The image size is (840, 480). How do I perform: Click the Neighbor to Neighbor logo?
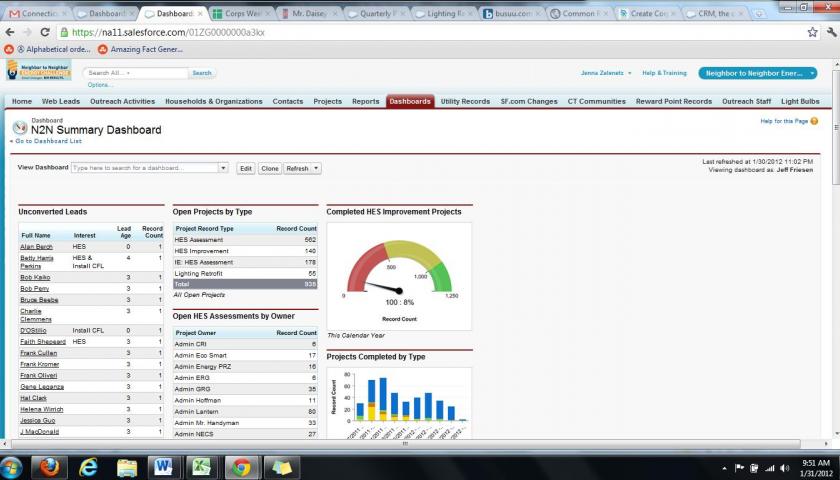tap(39, 70)
